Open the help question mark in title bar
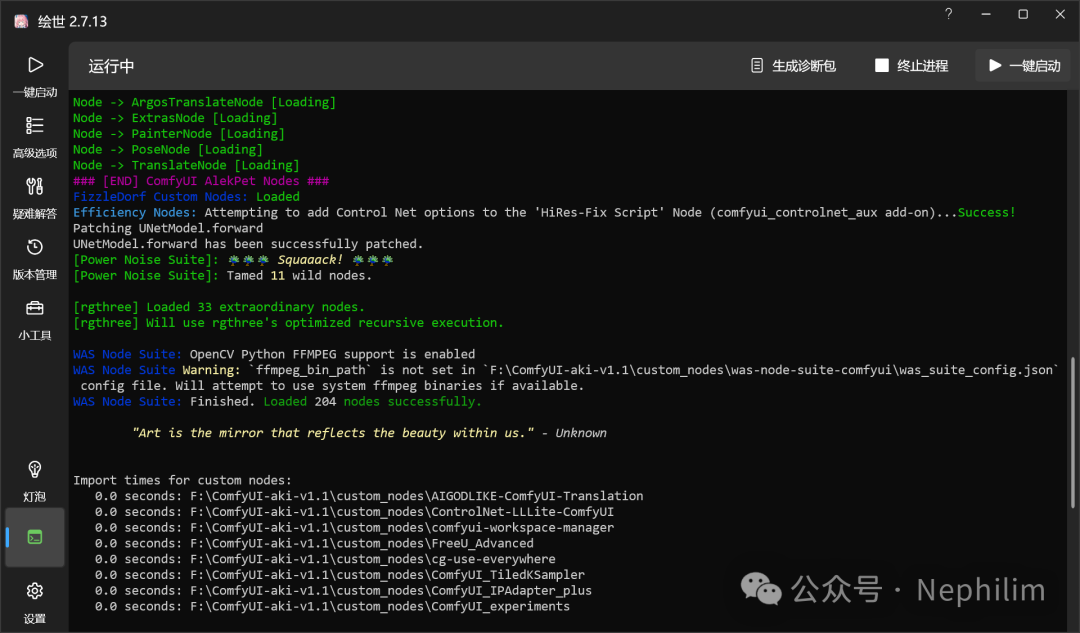This screenshot has height=633, width=1080. (x=949, y=14)
